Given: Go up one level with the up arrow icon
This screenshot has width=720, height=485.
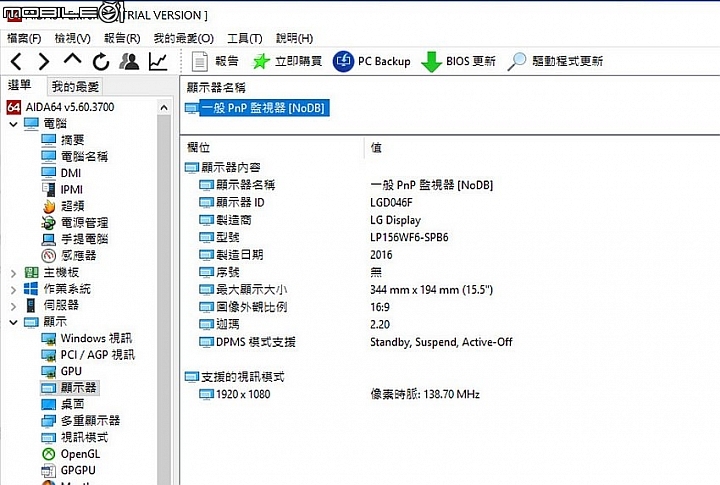Looking at the screenshot, I should 73,59.
